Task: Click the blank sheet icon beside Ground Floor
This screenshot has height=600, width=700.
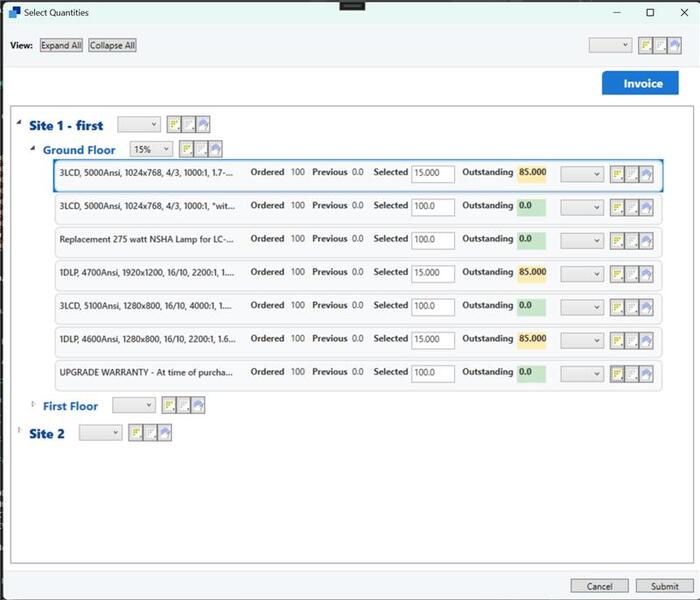Action: click(201, 149)
